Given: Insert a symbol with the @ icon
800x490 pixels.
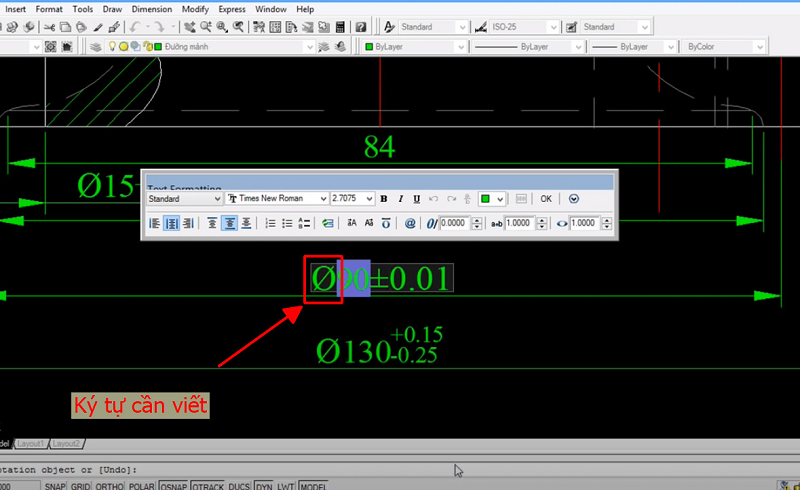Looking at the screenshot, I should 410,223.
